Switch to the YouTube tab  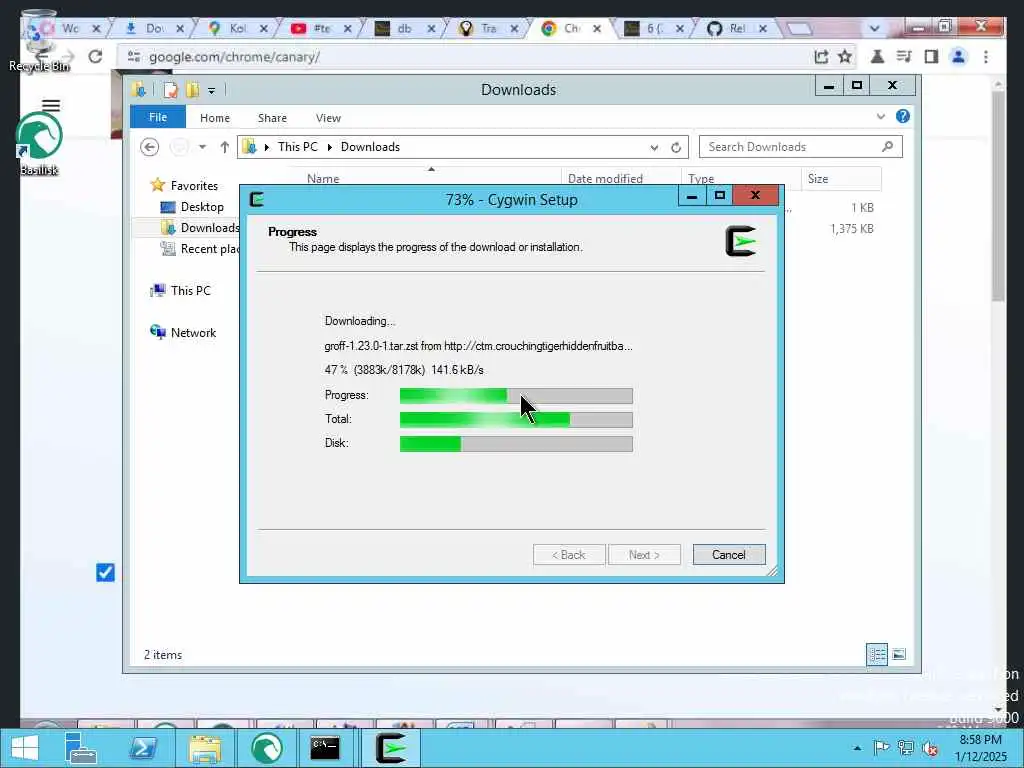(x=320, y=28)
